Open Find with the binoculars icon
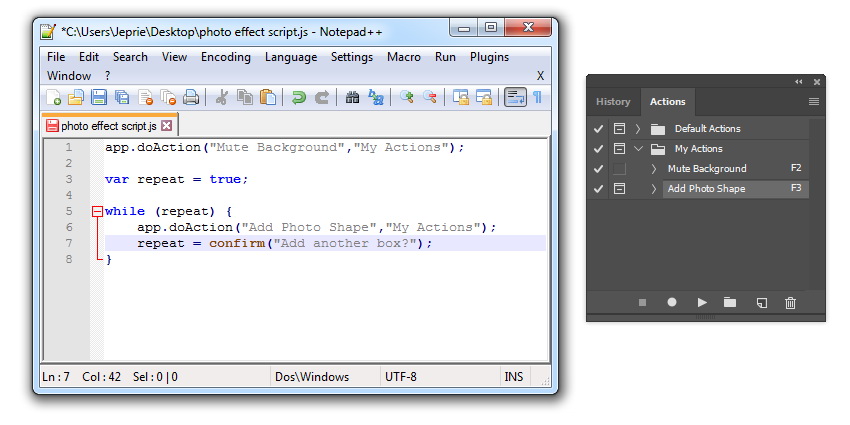The width and height of the screenshot is (850, 425). 352,98
